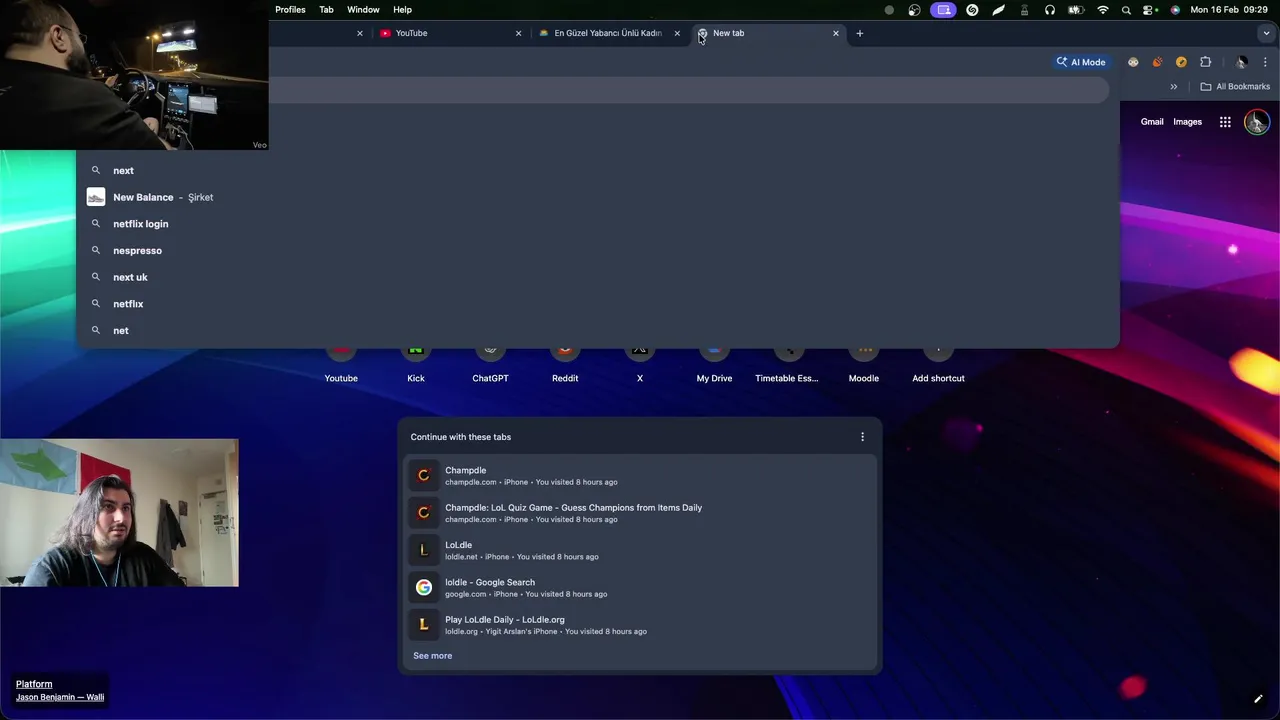Viewport: 1280px width, 720px height.
Task: Click the headphones icon in menu bar
Action: point(1050,9)
